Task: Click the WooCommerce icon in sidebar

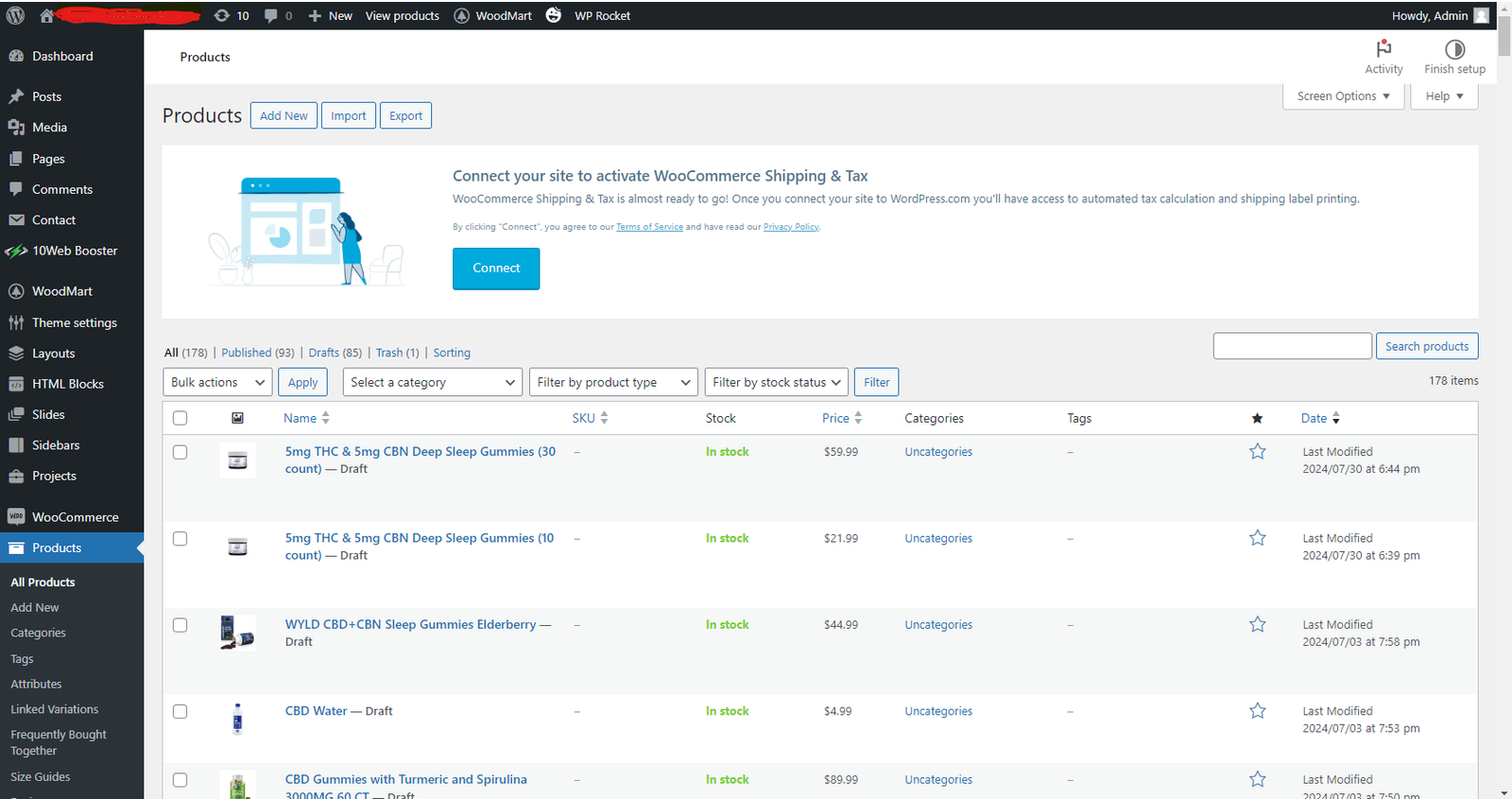Action: 16,516
